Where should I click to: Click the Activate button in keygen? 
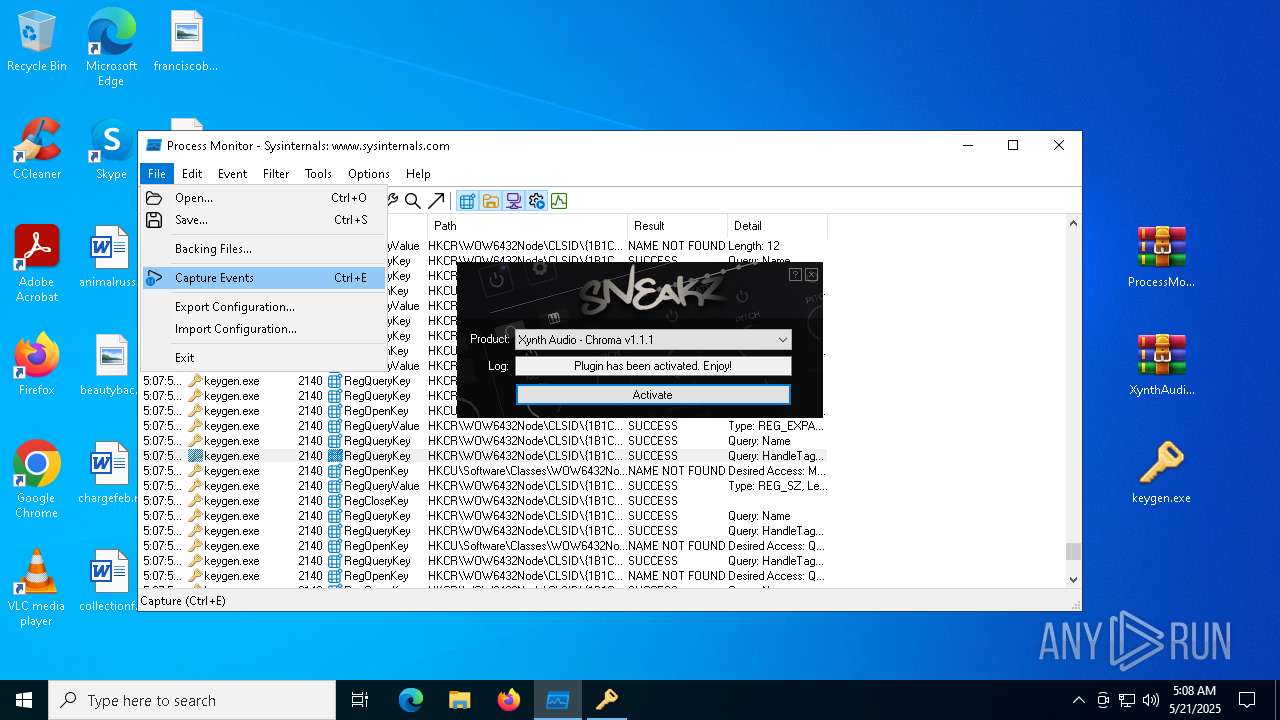(x=653, y=395)
